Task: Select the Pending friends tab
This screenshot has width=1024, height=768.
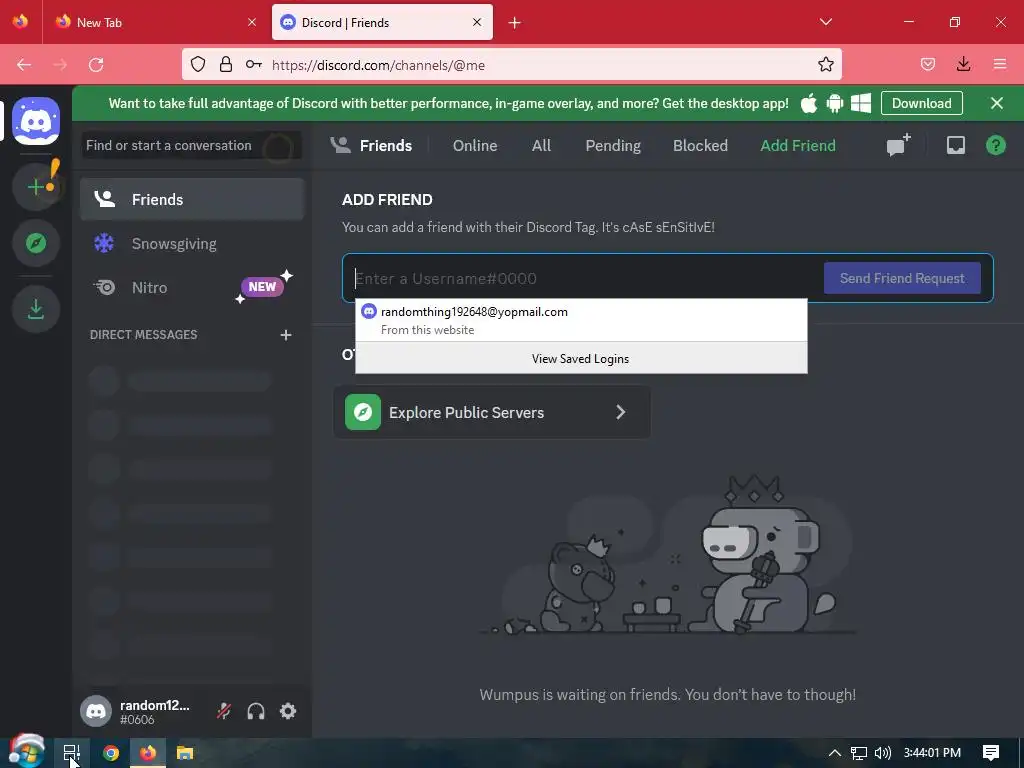Action: [x=613, y=145]
